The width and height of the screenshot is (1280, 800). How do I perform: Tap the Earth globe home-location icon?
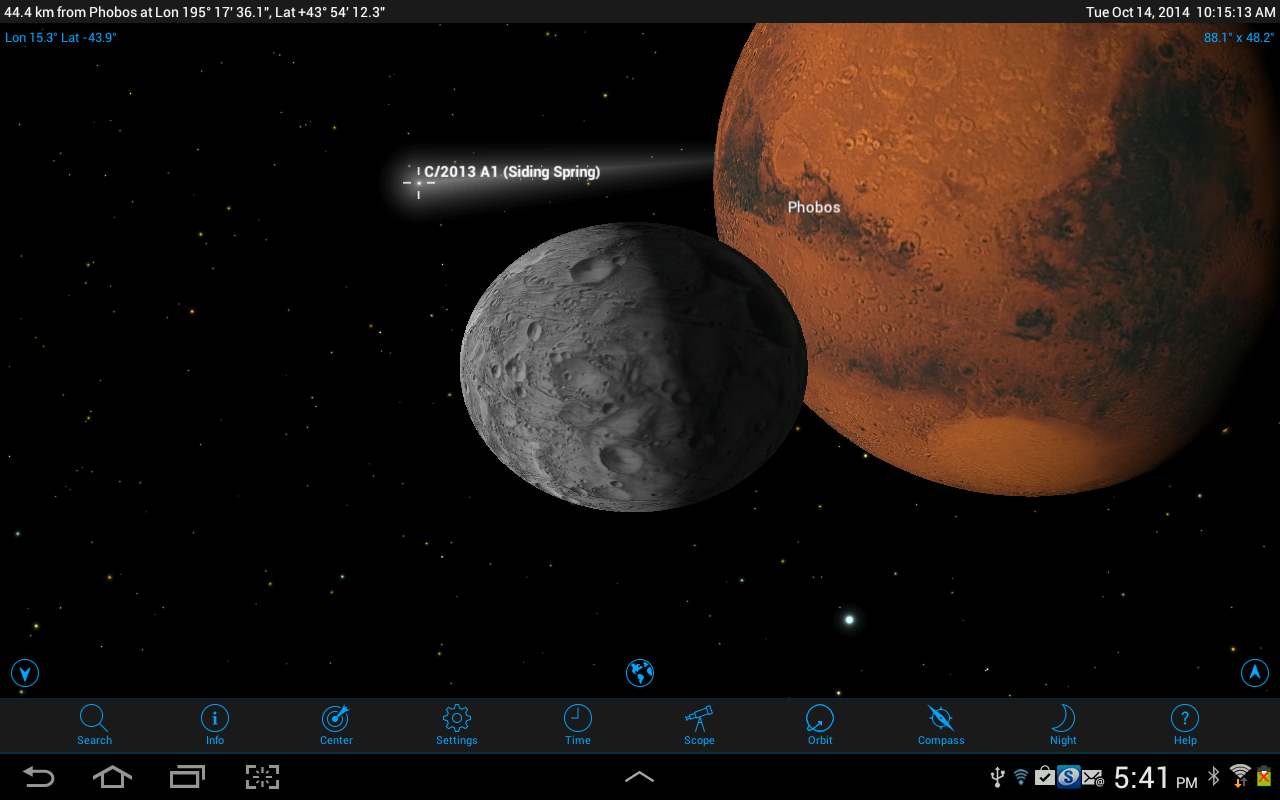click(640, 673)
